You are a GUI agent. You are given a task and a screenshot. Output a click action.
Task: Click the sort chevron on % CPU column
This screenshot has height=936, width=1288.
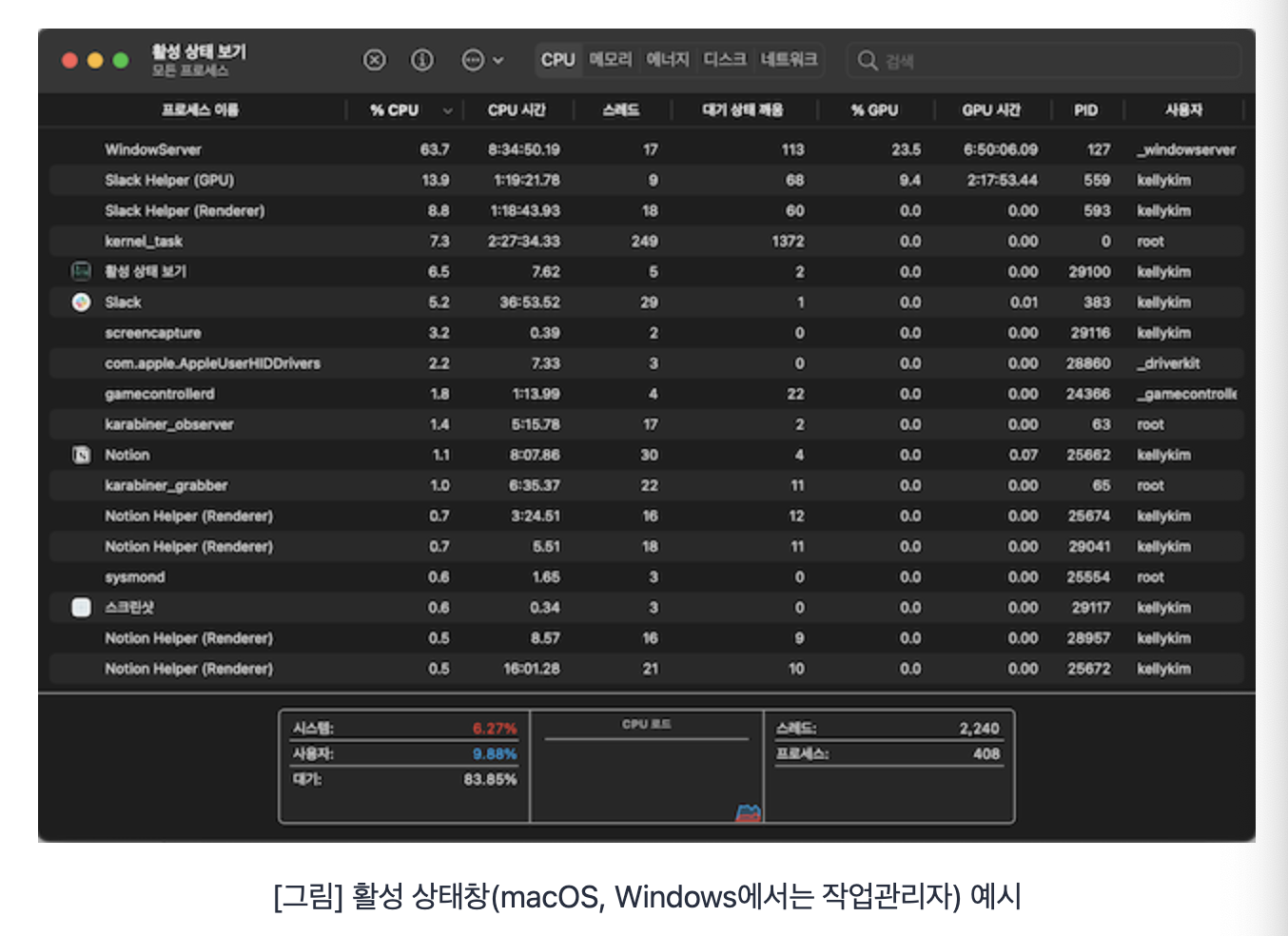coord(446,109)
